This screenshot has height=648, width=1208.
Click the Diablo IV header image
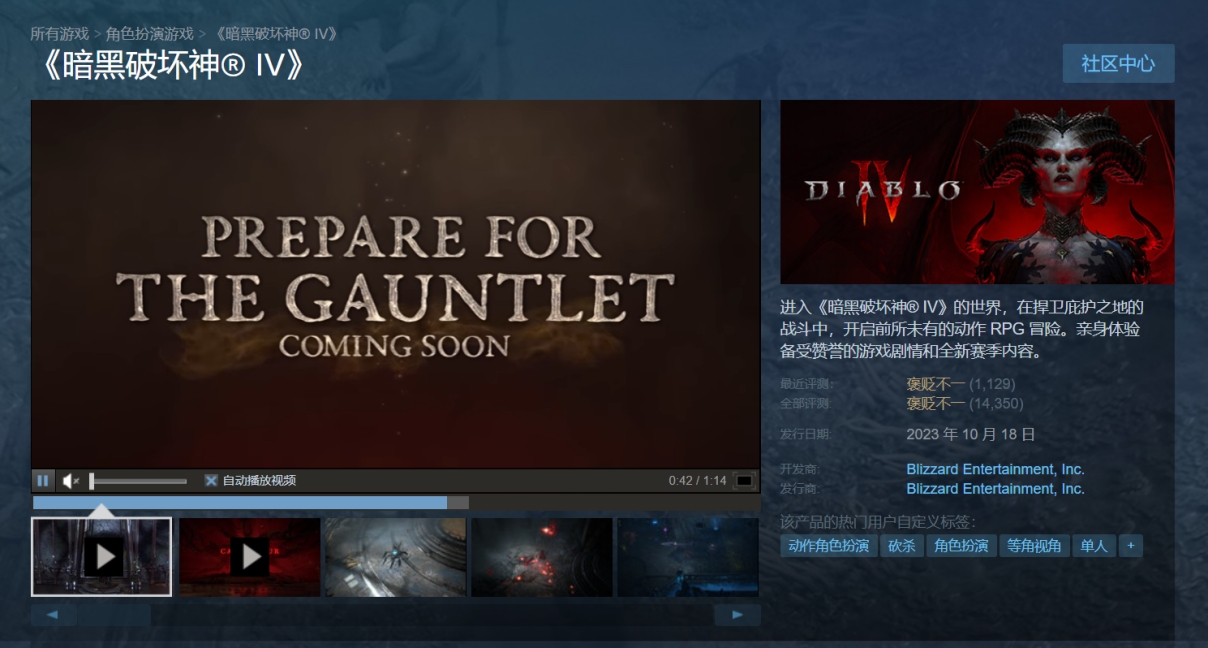coord(977,192)
